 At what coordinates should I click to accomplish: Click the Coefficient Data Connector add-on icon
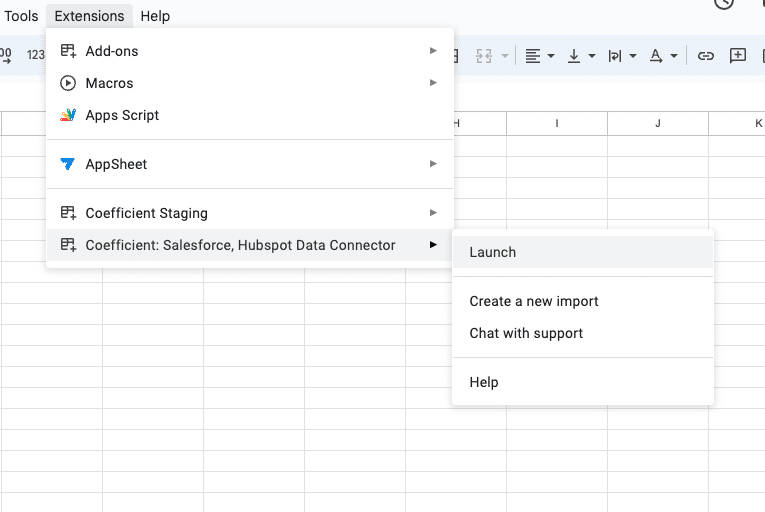pos(68,245)
